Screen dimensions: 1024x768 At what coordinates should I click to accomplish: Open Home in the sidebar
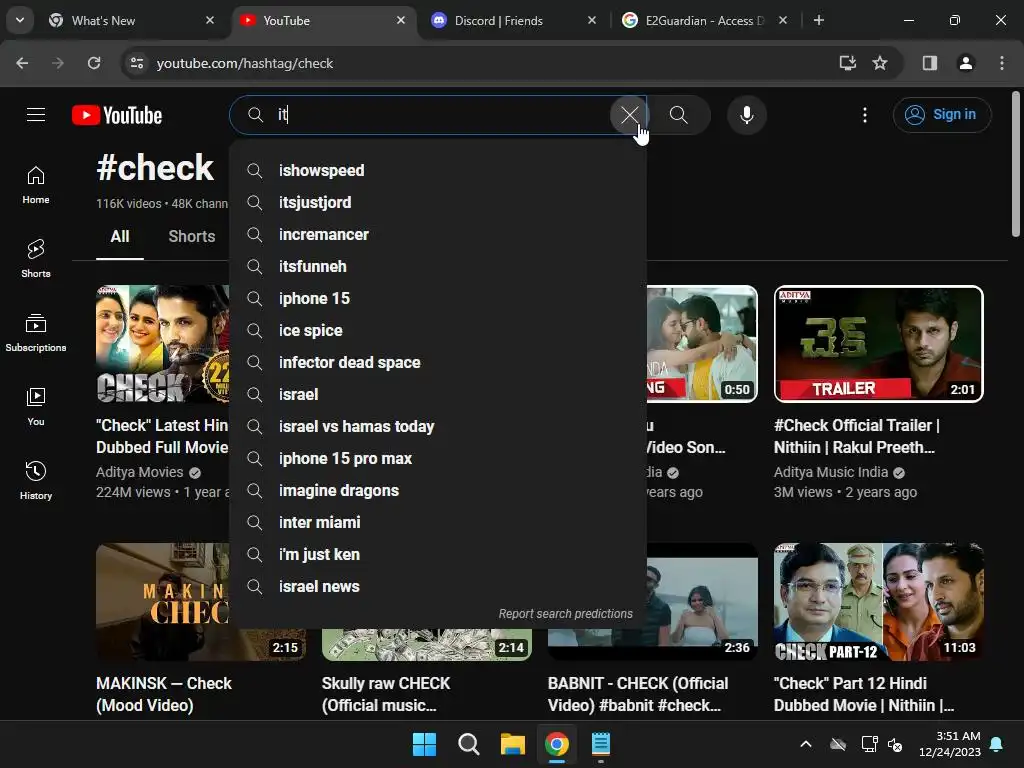point(36,185)
